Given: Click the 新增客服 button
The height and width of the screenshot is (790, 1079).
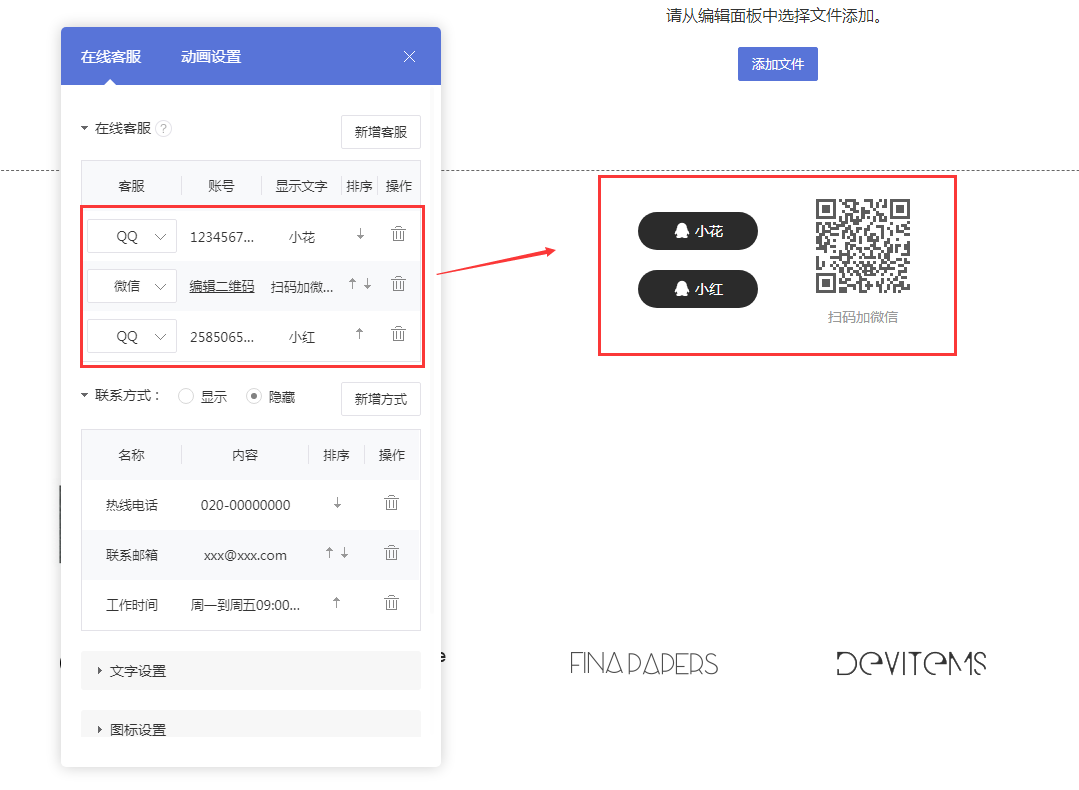Looking at the screenshot, I should 381,131.
